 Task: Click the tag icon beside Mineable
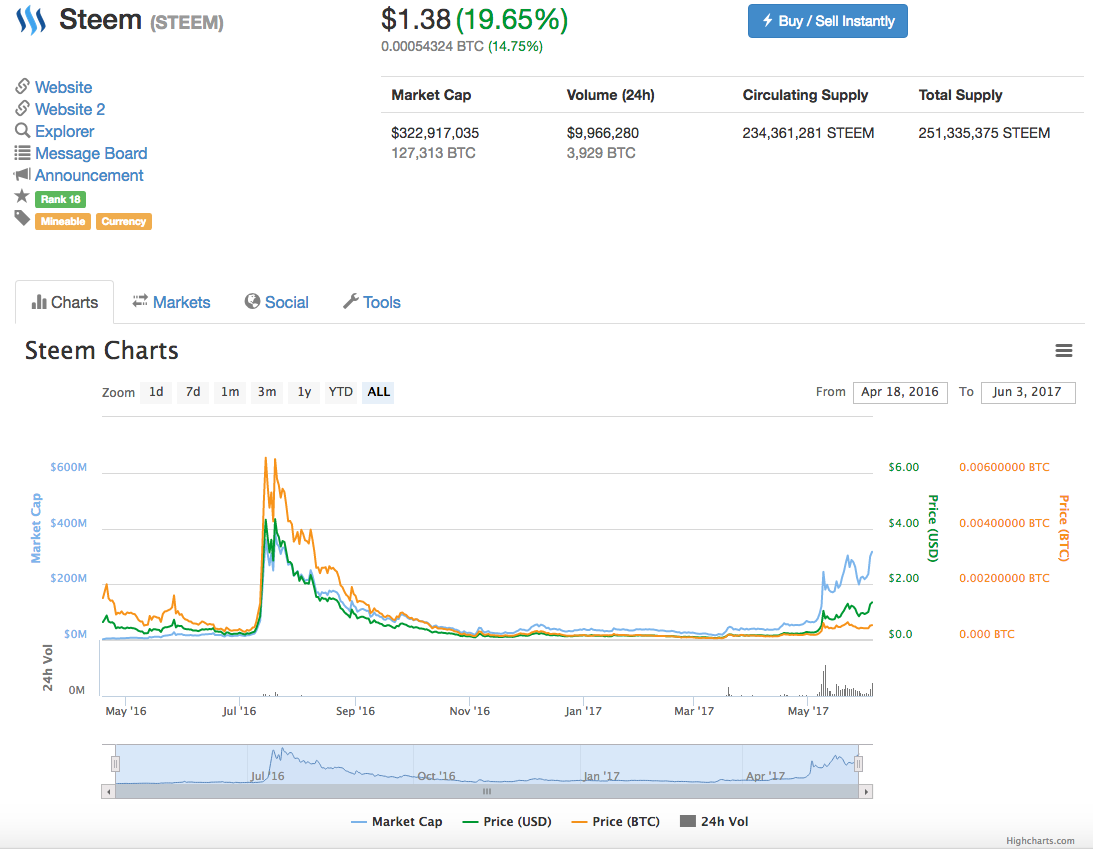click(x=22, y=219)
